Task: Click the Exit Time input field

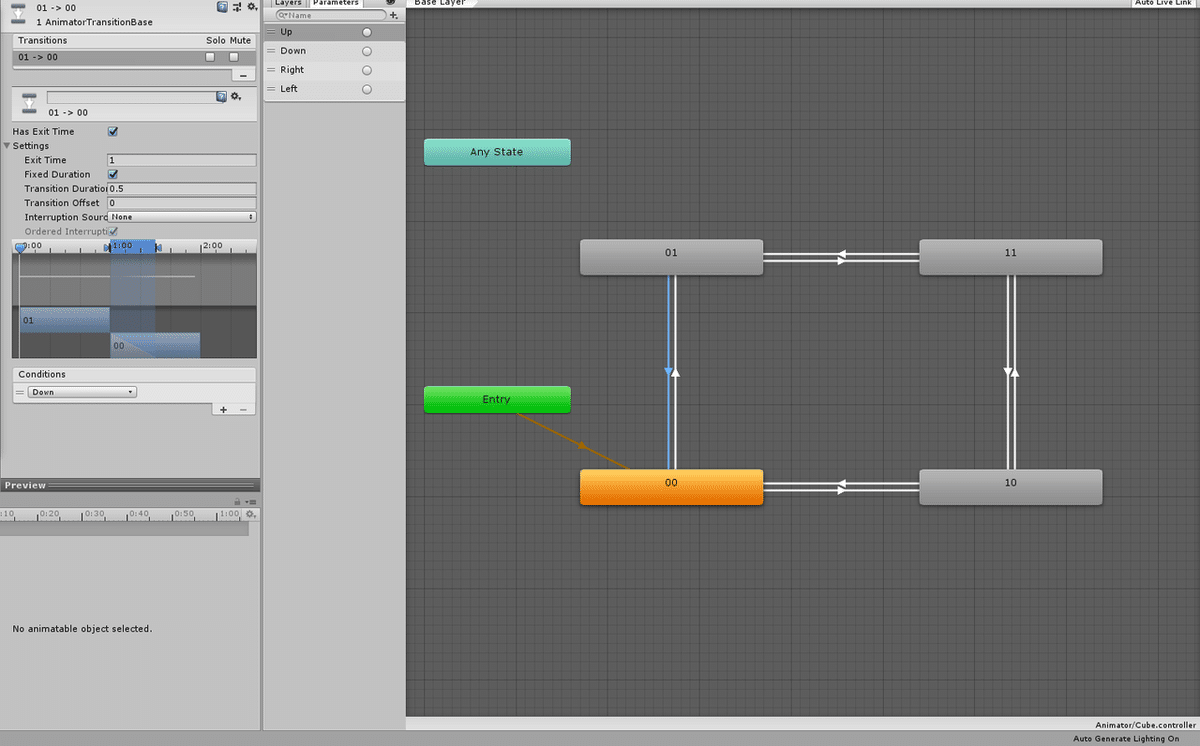Action: click(x=182, y=160)
